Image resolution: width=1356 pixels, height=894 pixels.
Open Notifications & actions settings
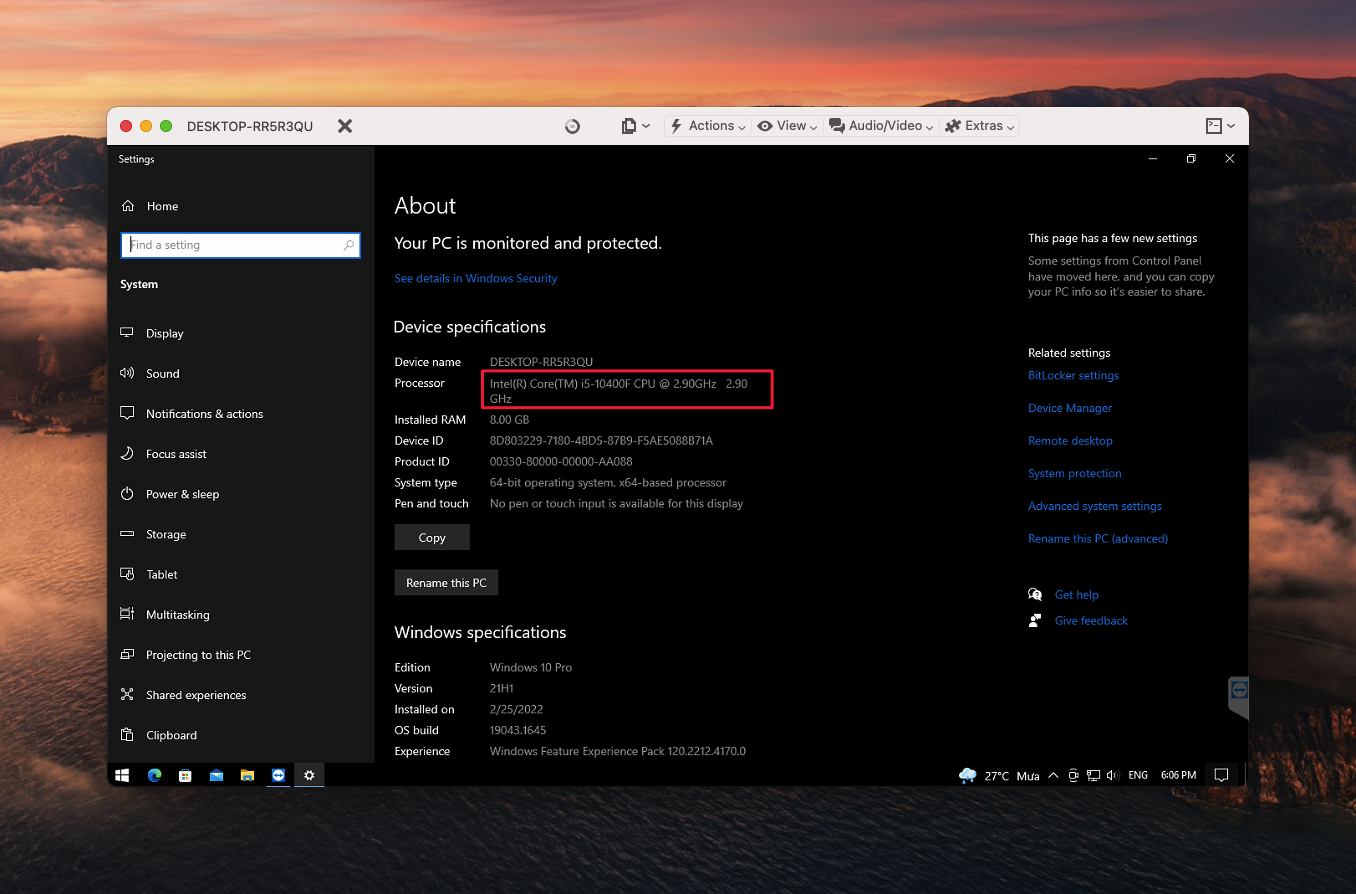click(x=204, y=414)
